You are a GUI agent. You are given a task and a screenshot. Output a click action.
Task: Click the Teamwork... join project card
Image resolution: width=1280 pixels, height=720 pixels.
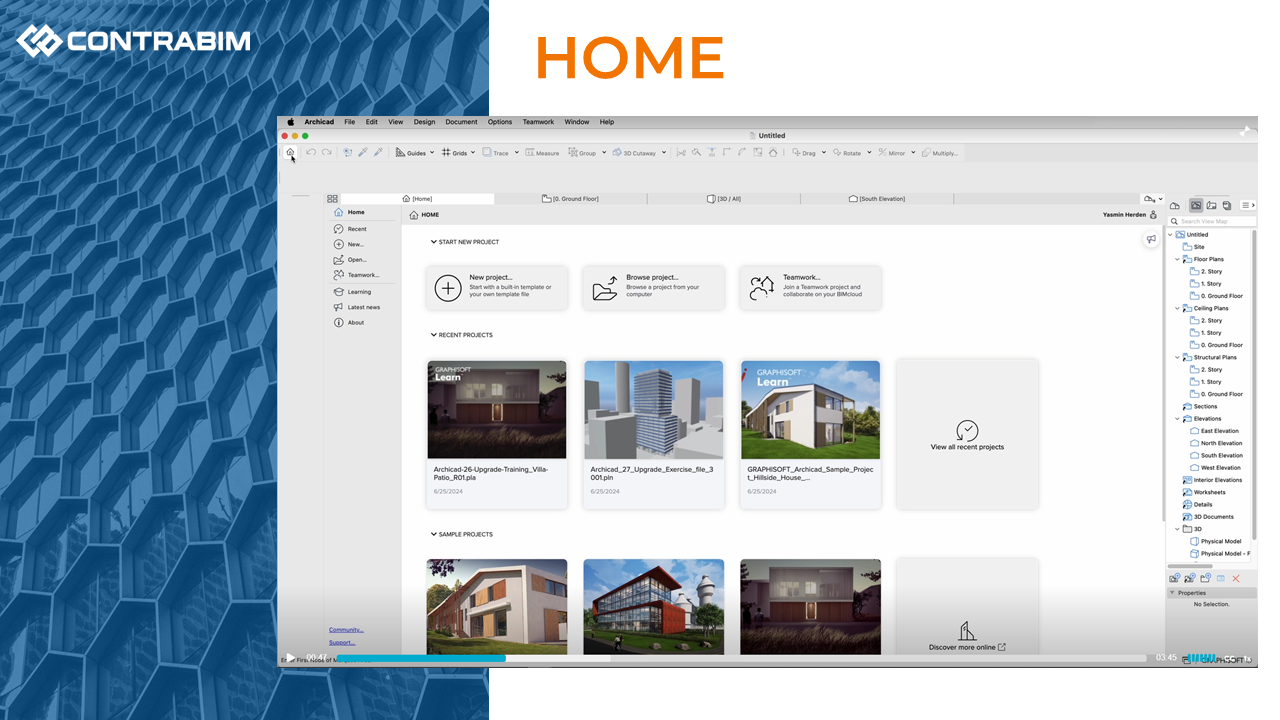[x=811, y=288]
